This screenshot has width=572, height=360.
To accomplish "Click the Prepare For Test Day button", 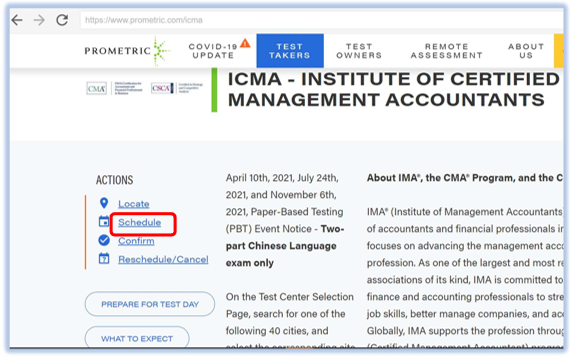I will (x=150, y=304).
